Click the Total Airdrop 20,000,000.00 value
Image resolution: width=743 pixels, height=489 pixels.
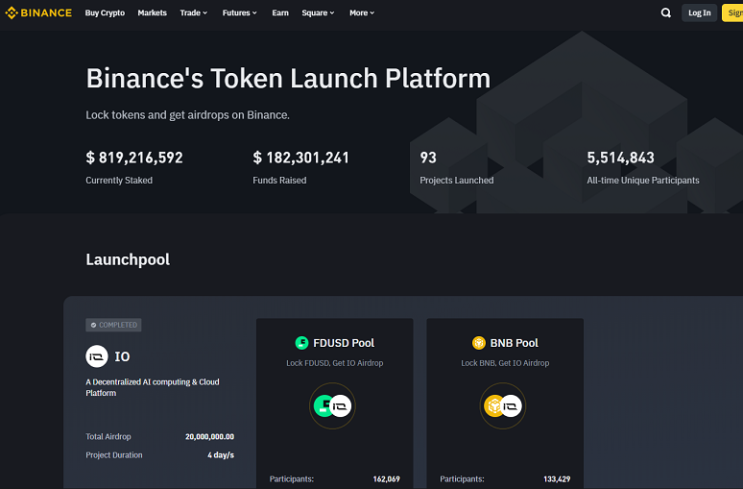point(209,436)
